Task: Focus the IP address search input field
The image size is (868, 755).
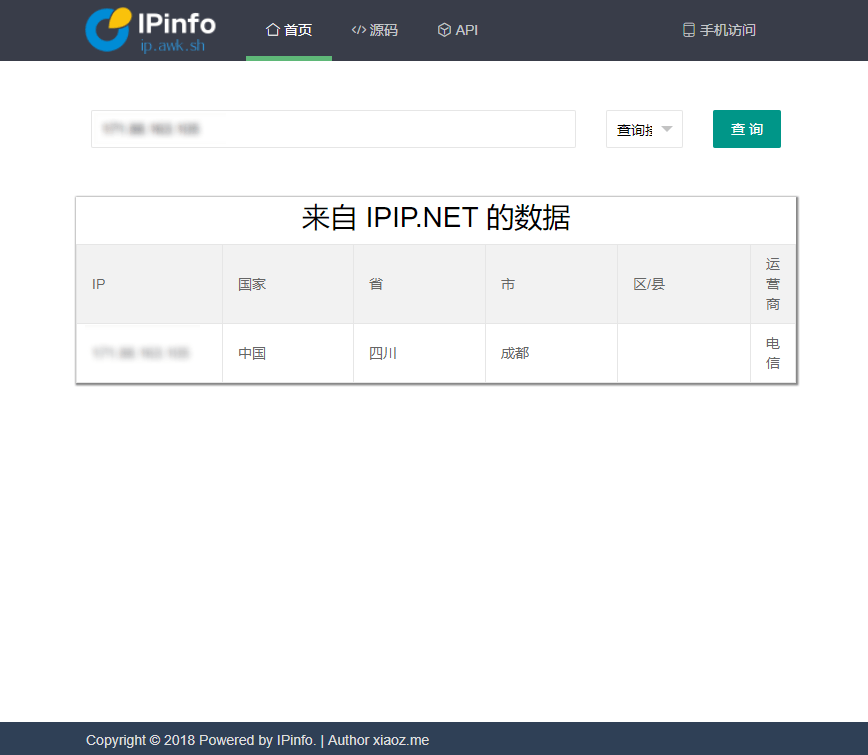Action: [x=333, y=129]
